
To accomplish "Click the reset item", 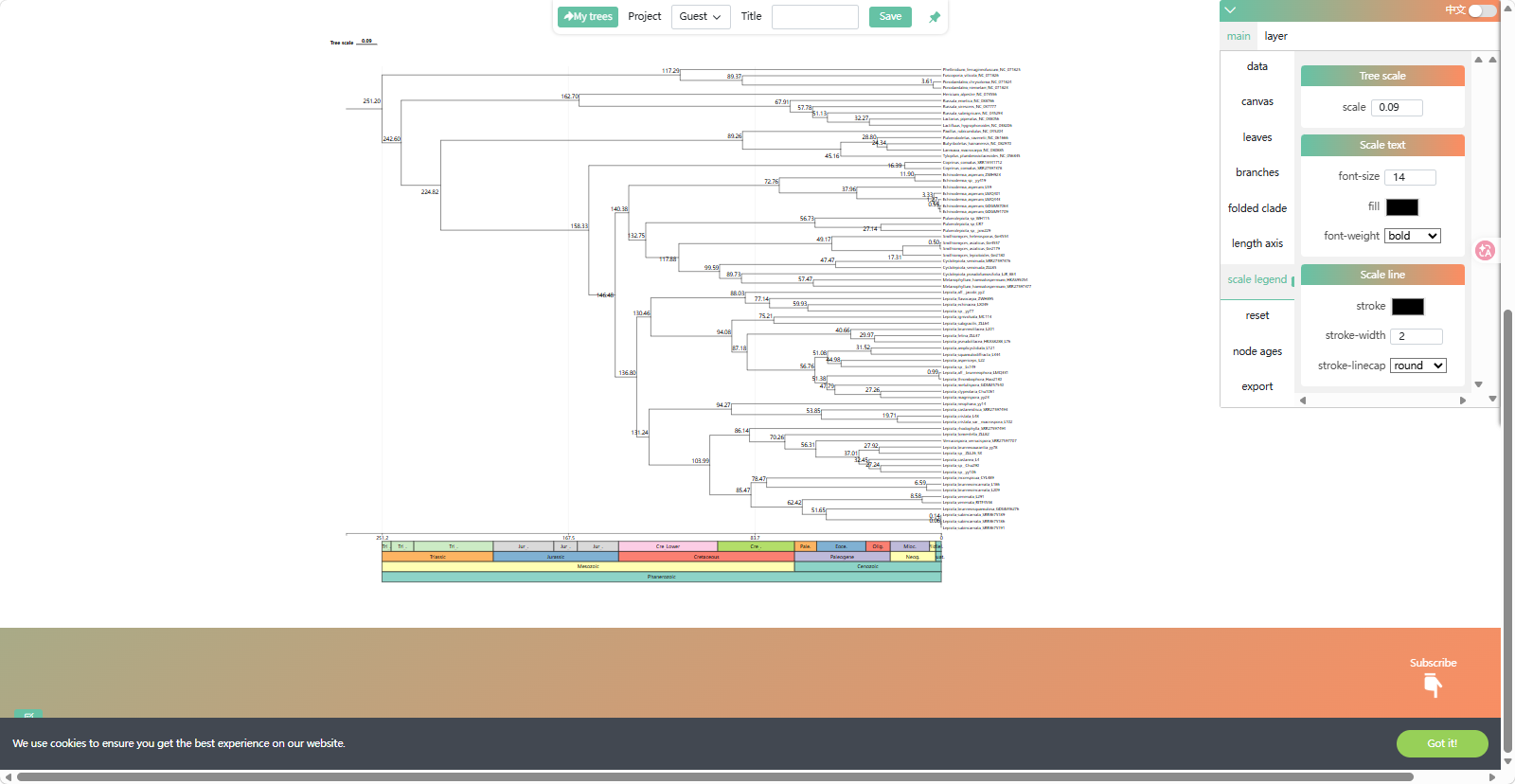I will 1257,315.
